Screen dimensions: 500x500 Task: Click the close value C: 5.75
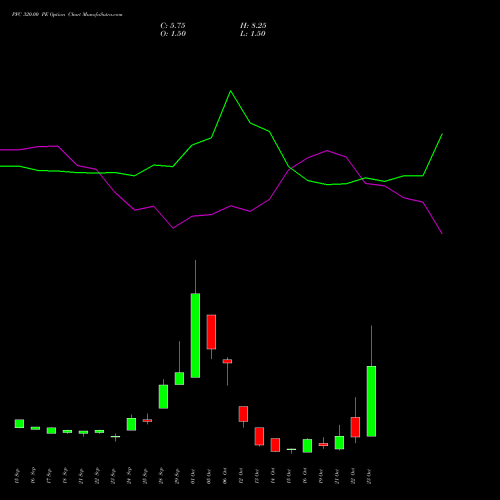[173, 26]
